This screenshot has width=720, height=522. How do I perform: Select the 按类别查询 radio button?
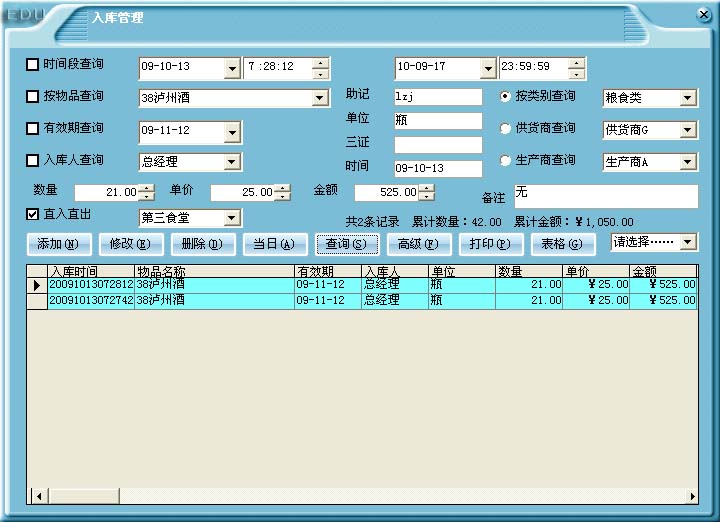[x=505, y=96]
